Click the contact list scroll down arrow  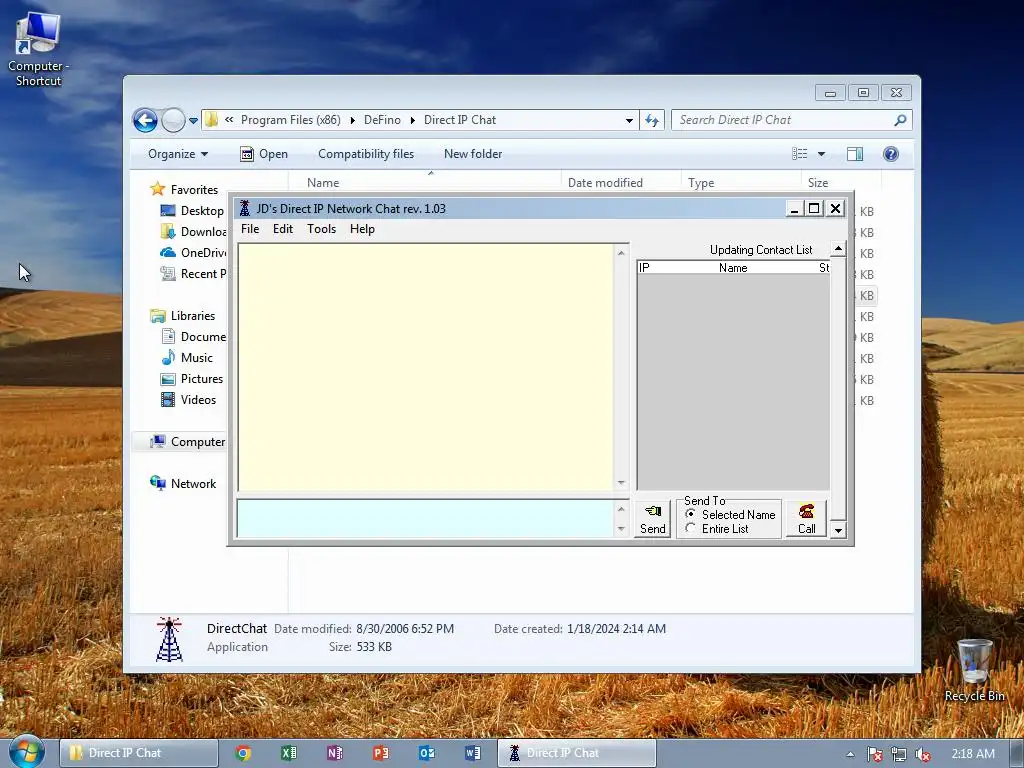pos(838,530)
